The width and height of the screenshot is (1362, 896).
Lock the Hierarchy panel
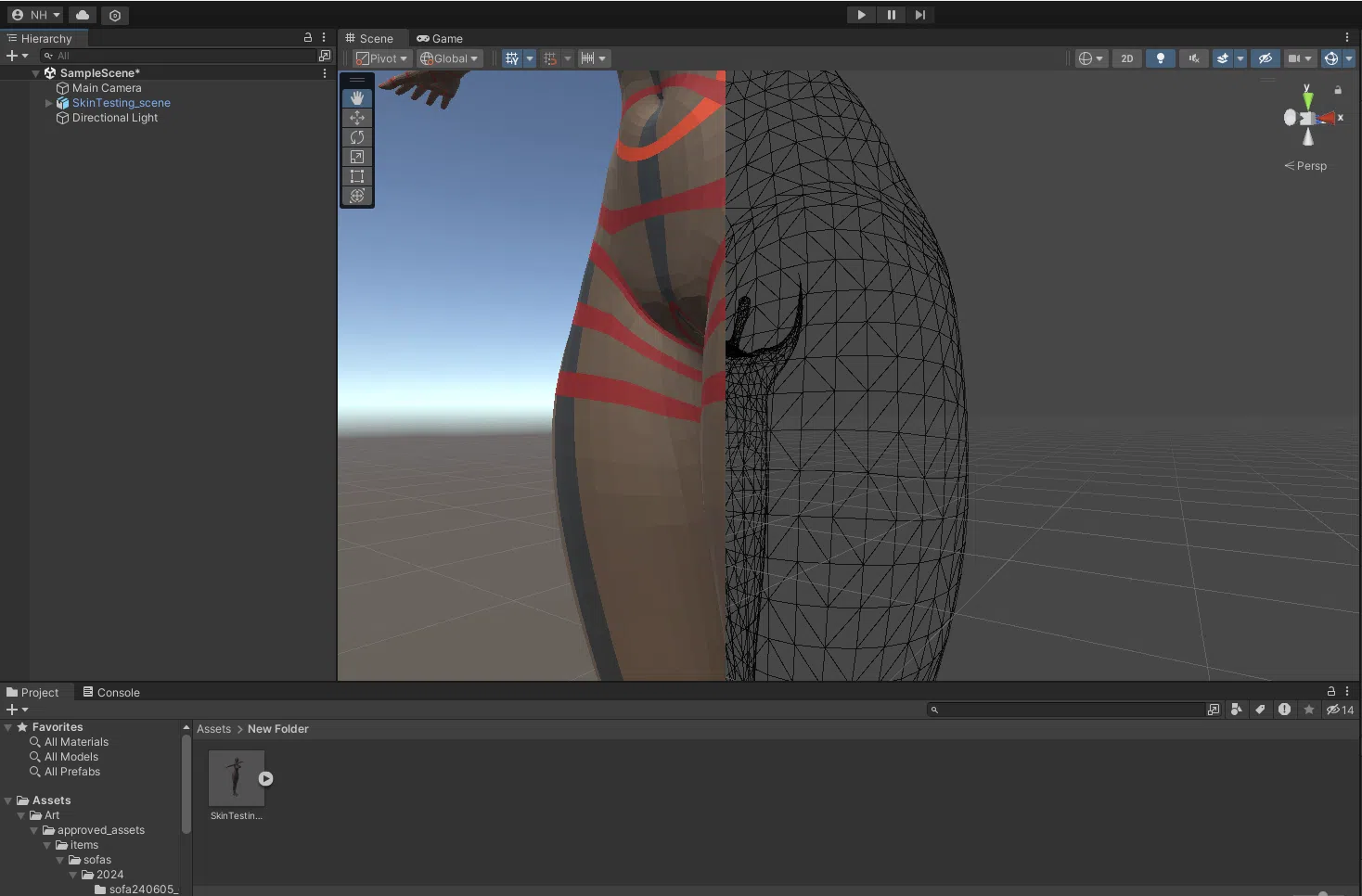point(308,37)
